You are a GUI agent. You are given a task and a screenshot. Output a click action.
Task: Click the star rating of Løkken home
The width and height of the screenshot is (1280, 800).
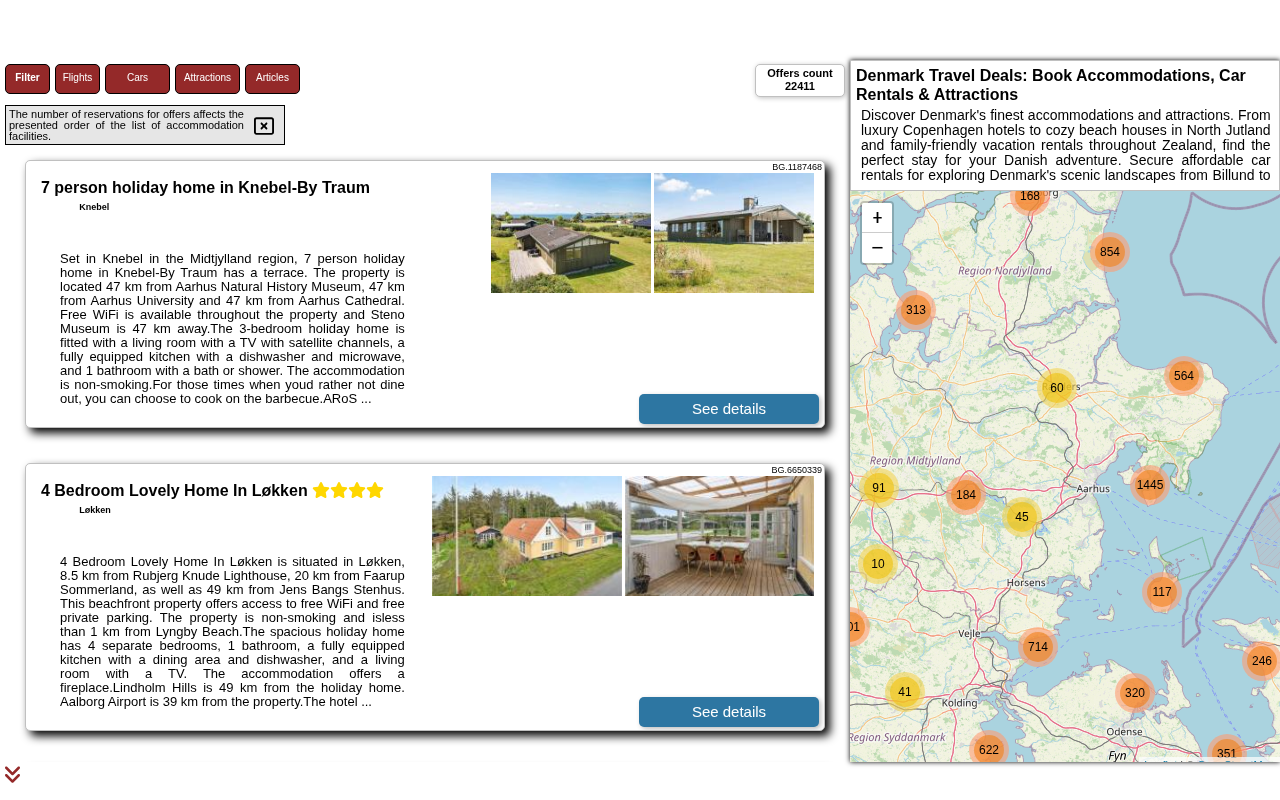[348, 490]
